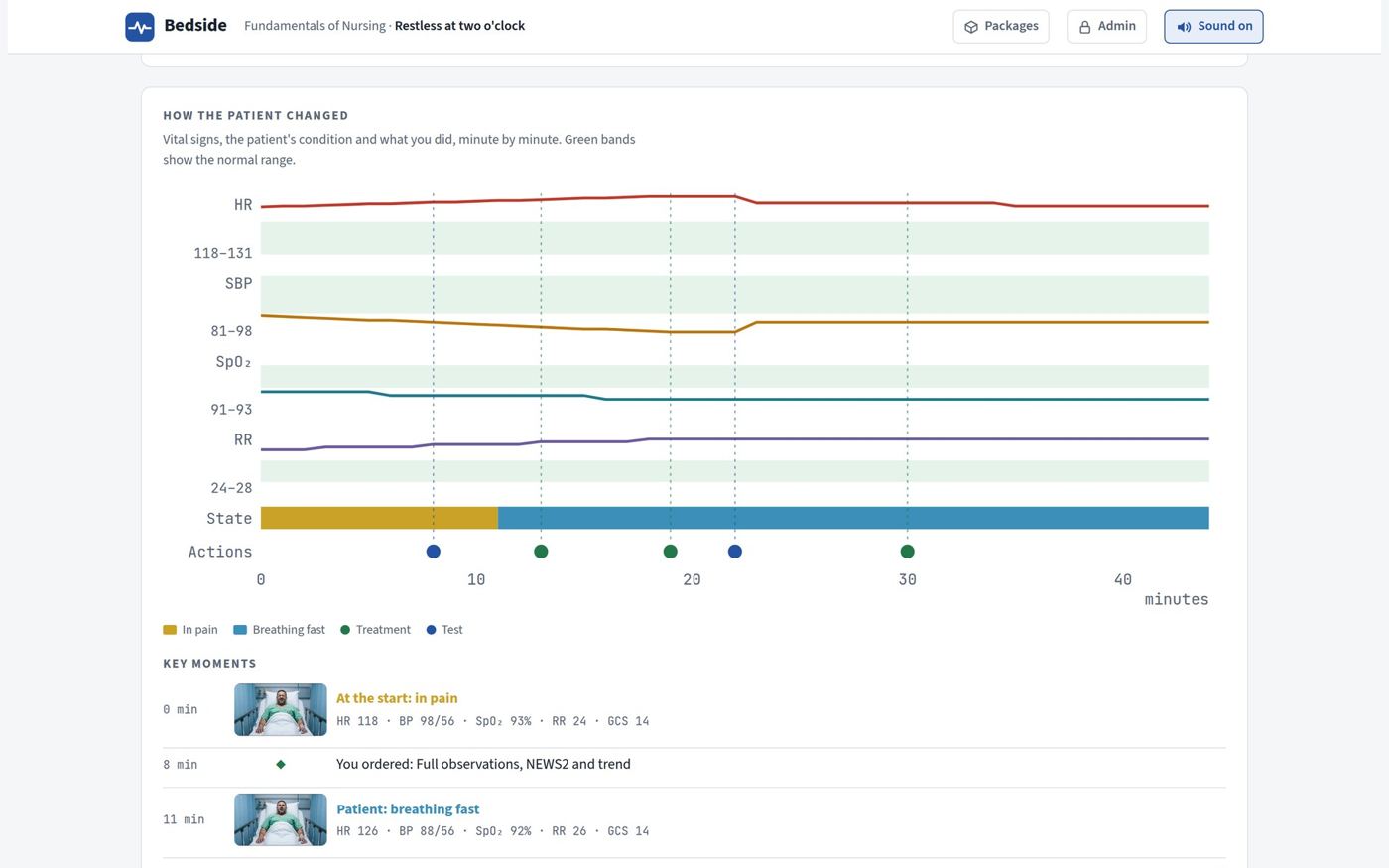Open the patient thumbnail at 11 min
1389x868 pixels.
(281, 819)
